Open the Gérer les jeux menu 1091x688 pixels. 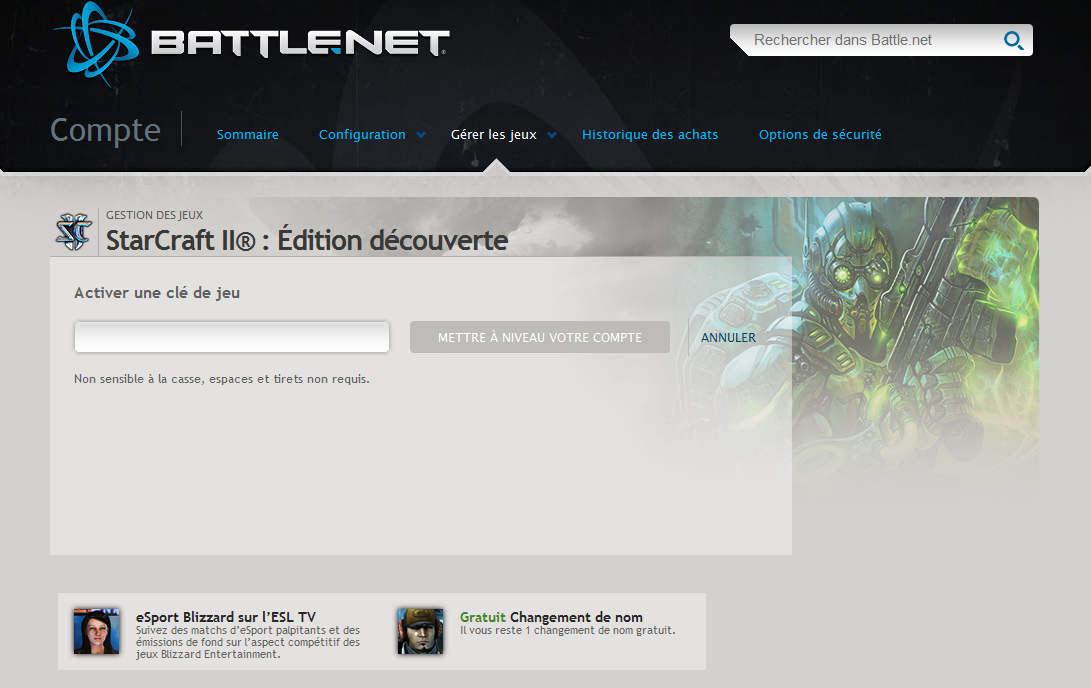point(493,134)
